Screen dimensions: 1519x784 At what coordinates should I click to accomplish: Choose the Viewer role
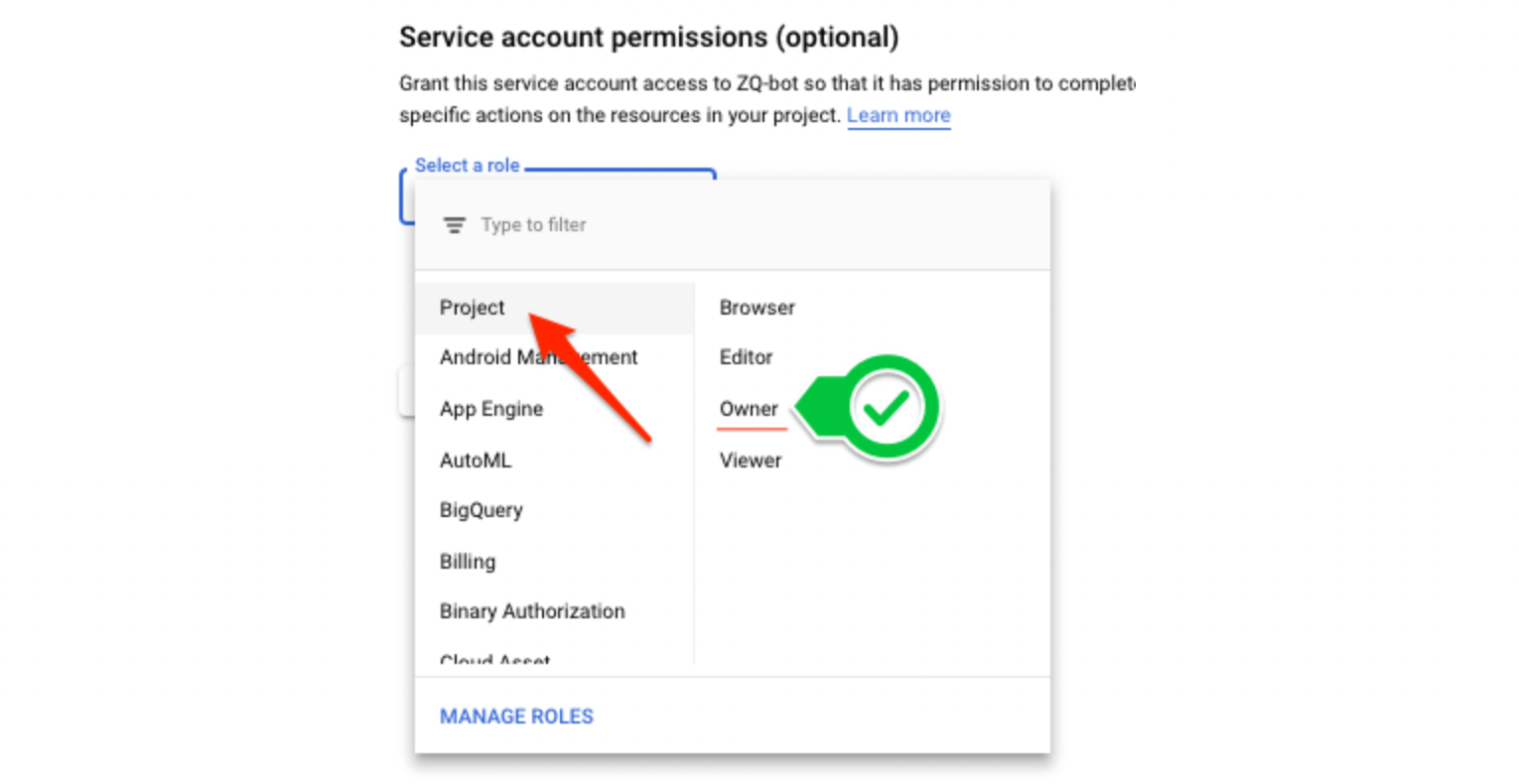750,459
